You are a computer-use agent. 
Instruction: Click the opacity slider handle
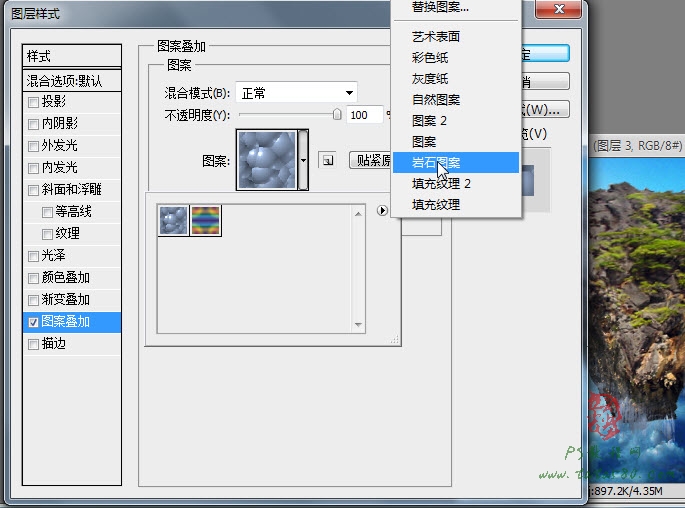tap(337, 114)
